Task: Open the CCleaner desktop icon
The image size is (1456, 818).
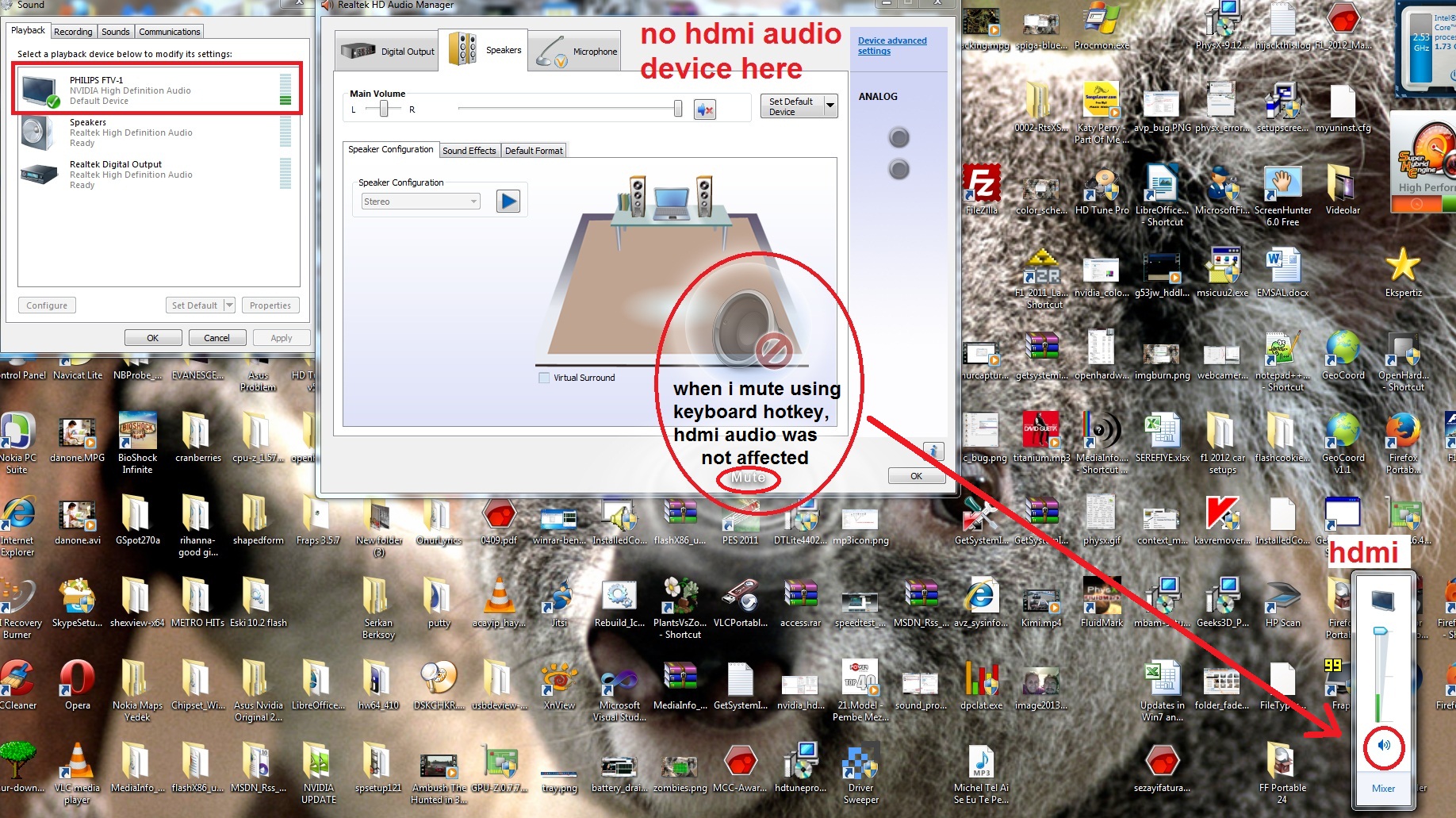Action: pyautogui.click(x=17, y=685)
